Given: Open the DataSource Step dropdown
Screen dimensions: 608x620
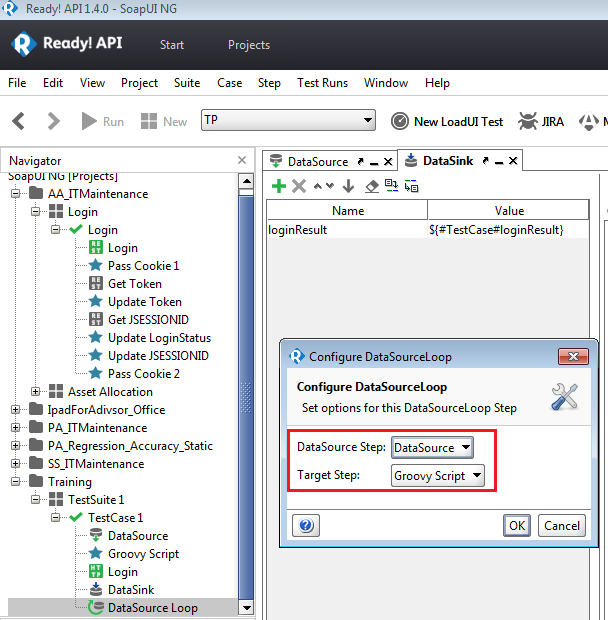Looking at the screenshot, I should [x=432, y=448].
